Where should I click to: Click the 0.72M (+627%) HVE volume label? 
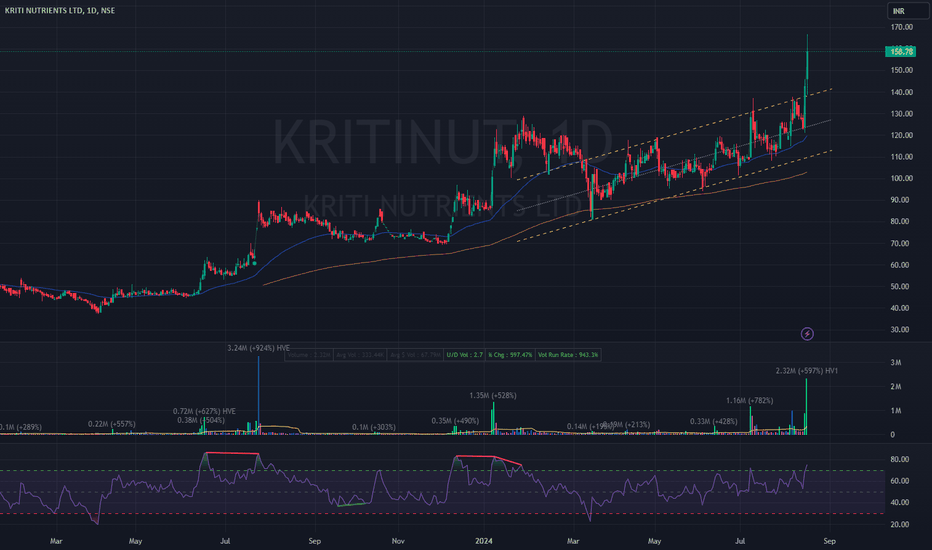(x=204, y=411)
